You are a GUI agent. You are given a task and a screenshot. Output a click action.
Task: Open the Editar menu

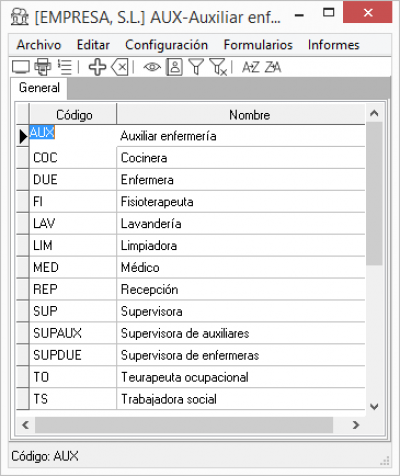coord(93,45)
